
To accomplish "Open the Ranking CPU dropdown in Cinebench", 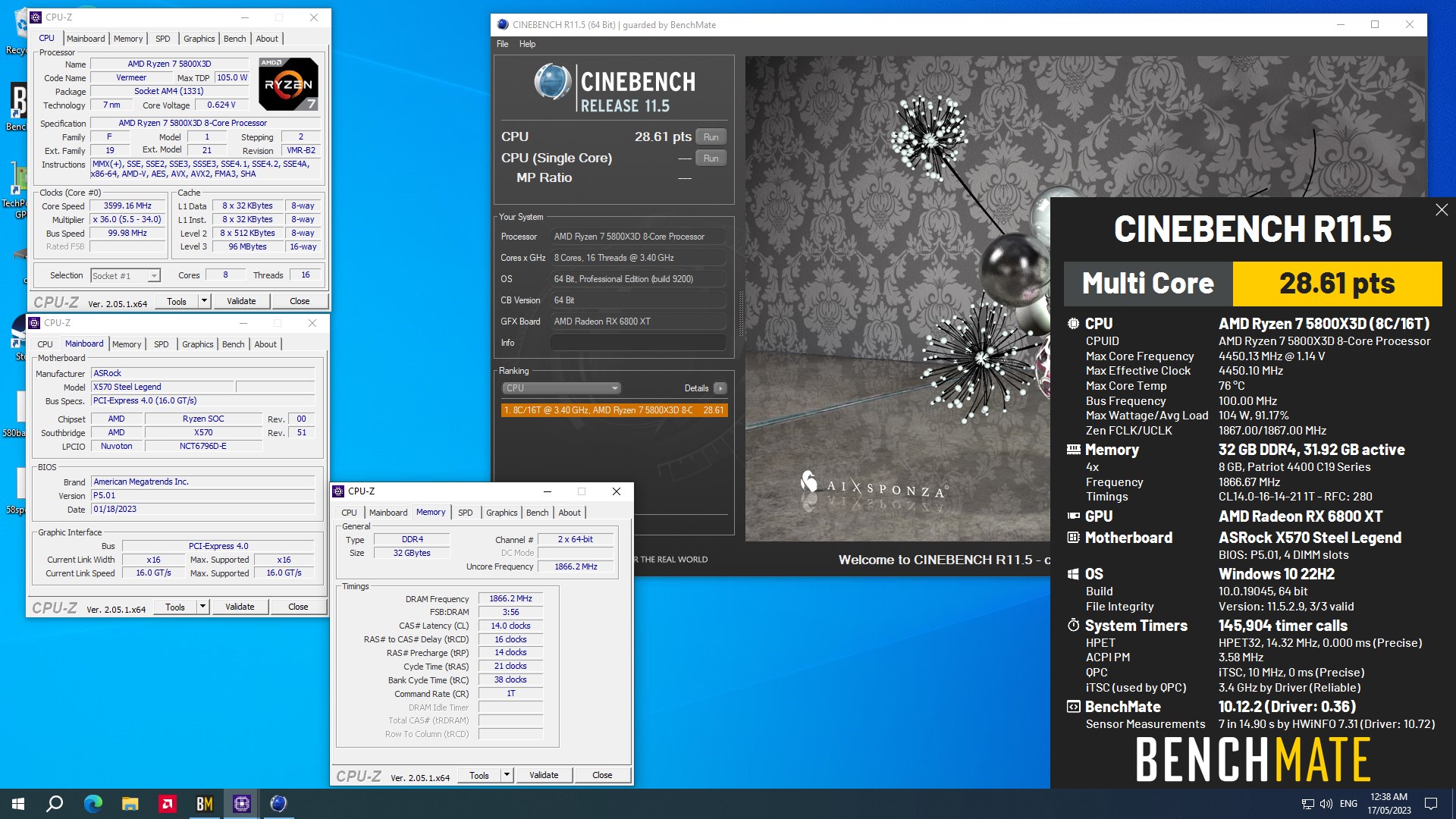I will click(561, 388).
